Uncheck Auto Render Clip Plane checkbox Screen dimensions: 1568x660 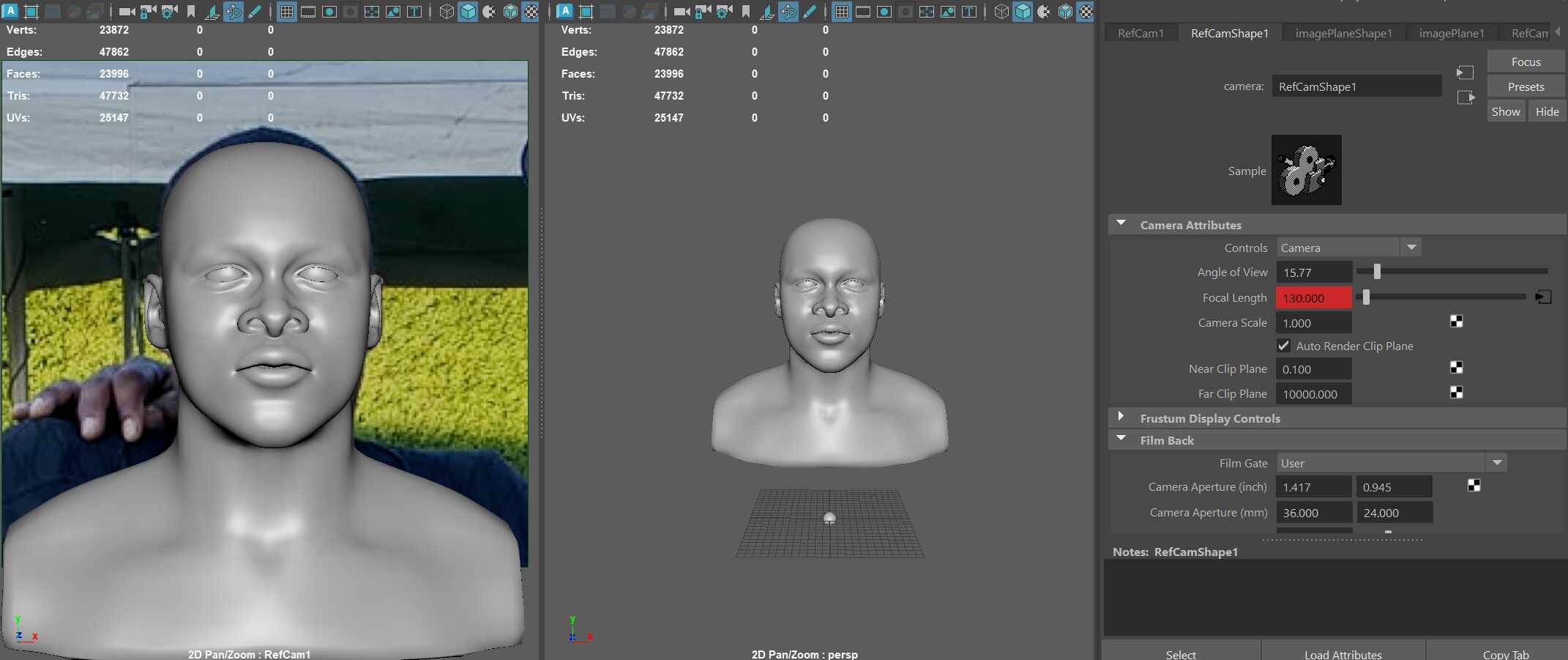pos(1284,346)
